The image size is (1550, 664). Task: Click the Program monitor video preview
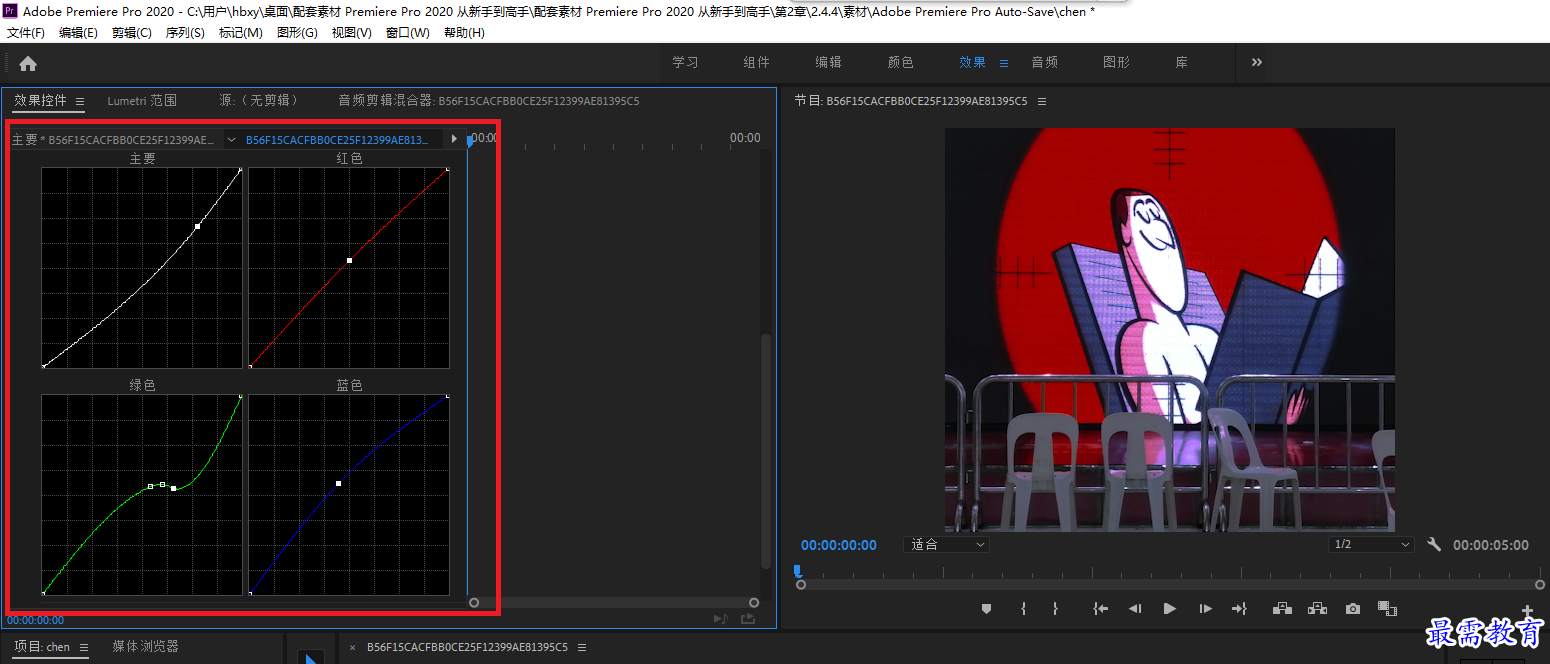1169,329
